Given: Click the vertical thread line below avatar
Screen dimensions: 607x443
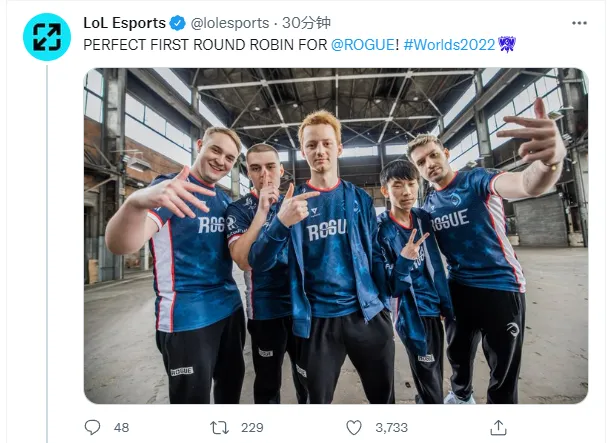Looking at the screenshot, I should [x=47, y=254].
